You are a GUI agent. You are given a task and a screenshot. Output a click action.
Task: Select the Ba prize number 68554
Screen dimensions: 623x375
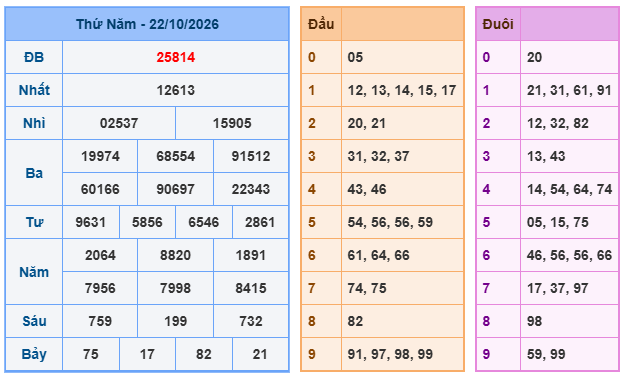coord(176,156)
